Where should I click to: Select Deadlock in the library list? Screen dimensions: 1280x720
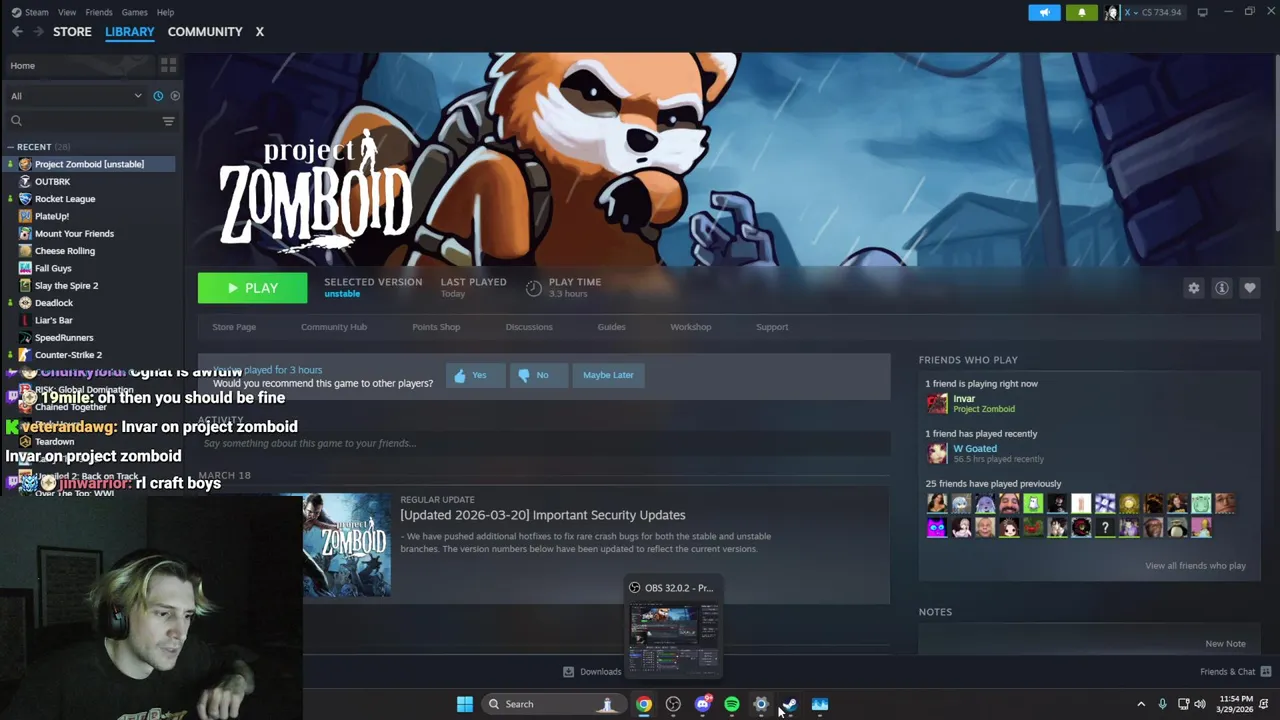click(54, 303)
